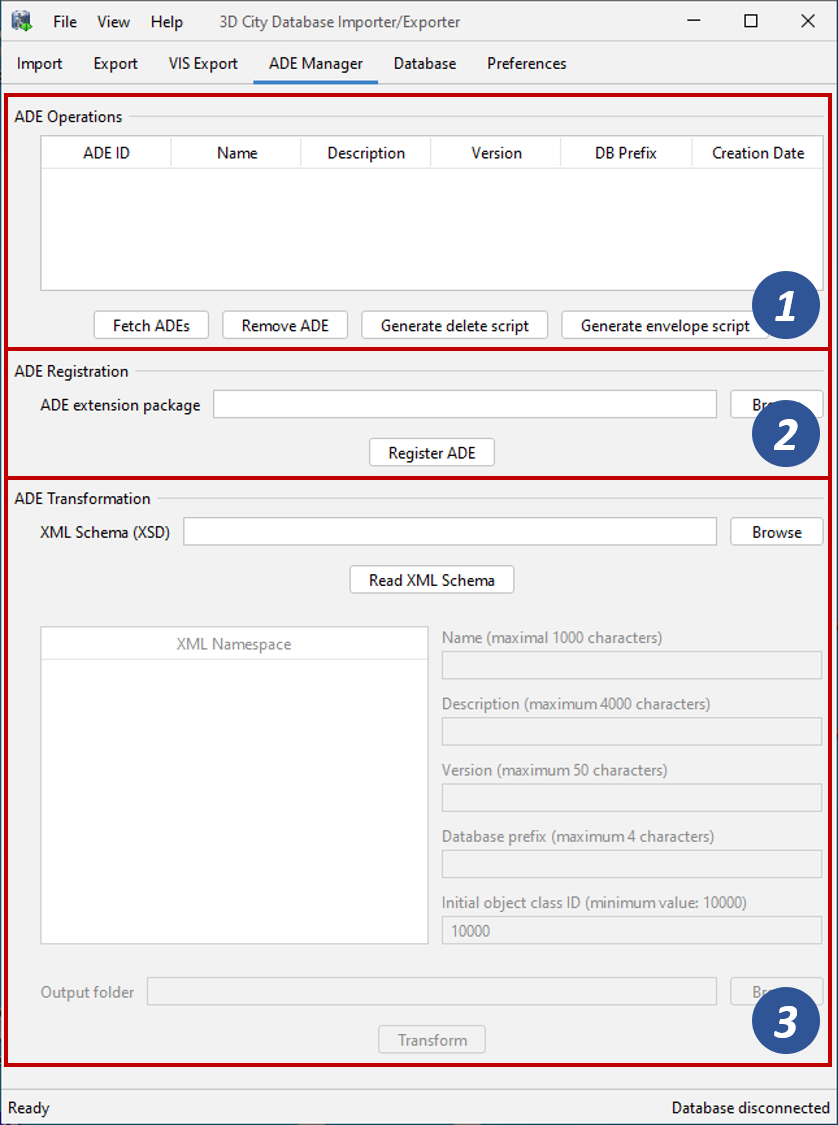Click the Description column header
Image resolution: width=838 pixels, height=1125 pixels.
tap(366, 153)
